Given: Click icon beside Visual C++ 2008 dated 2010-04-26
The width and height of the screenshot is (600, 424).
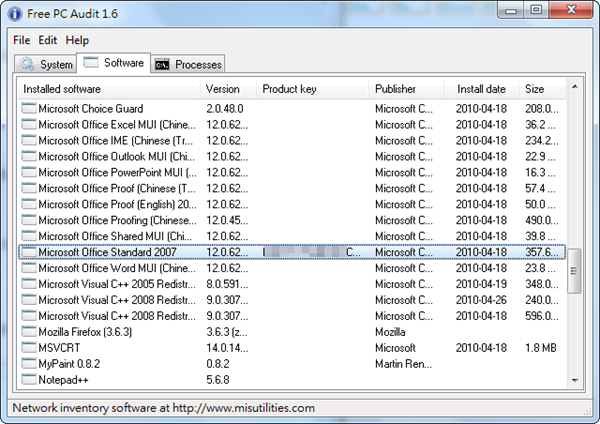Looking at the screenshot, I should point(29,300).
